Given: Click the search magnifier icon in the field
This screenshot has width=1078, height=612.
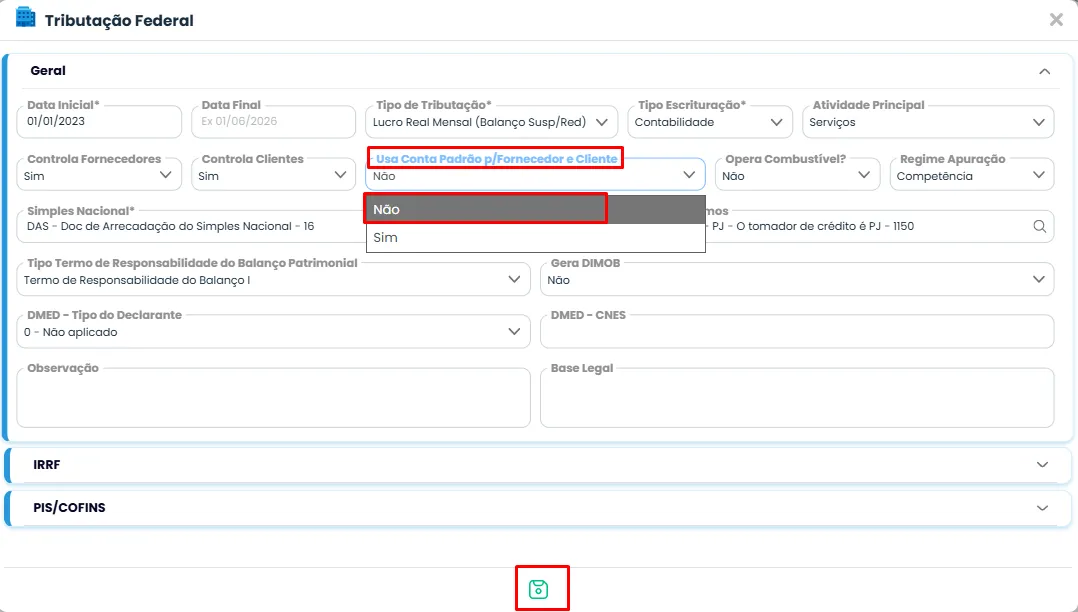Looking at the screenshot, I should point(1040,226).
